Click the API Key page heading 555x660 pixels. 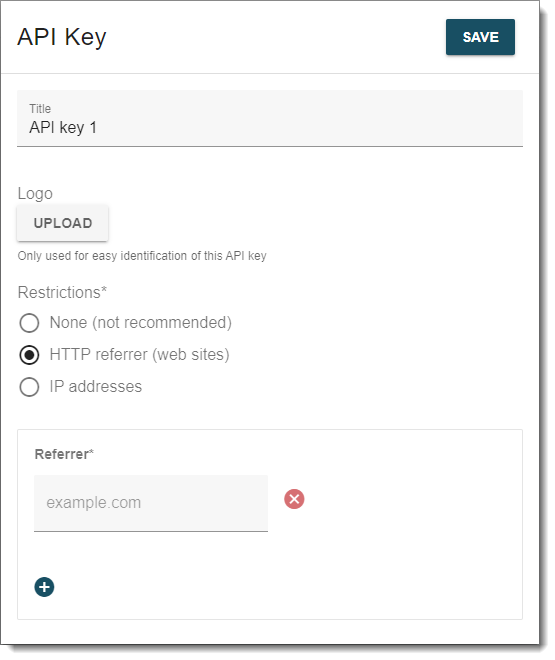click(62, 37)
